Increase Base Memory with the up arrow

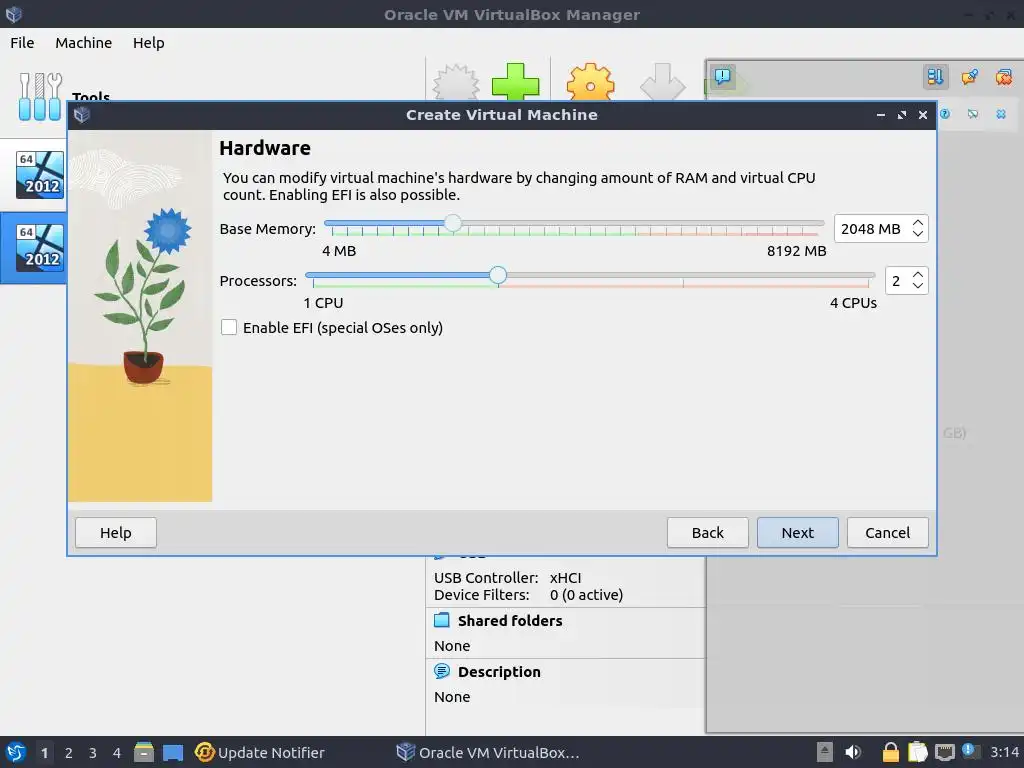918,223
